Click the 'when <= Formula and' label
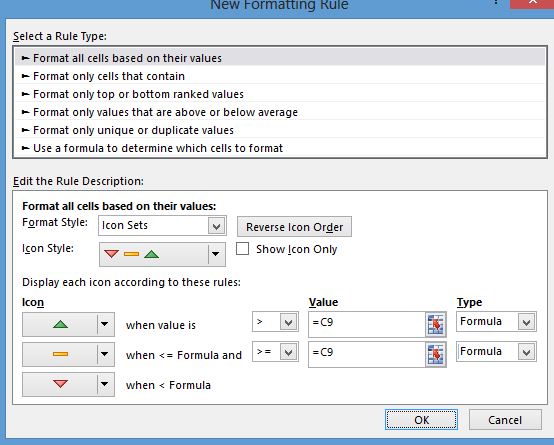This screenshot has width=554, height=445. click(184, 355)
